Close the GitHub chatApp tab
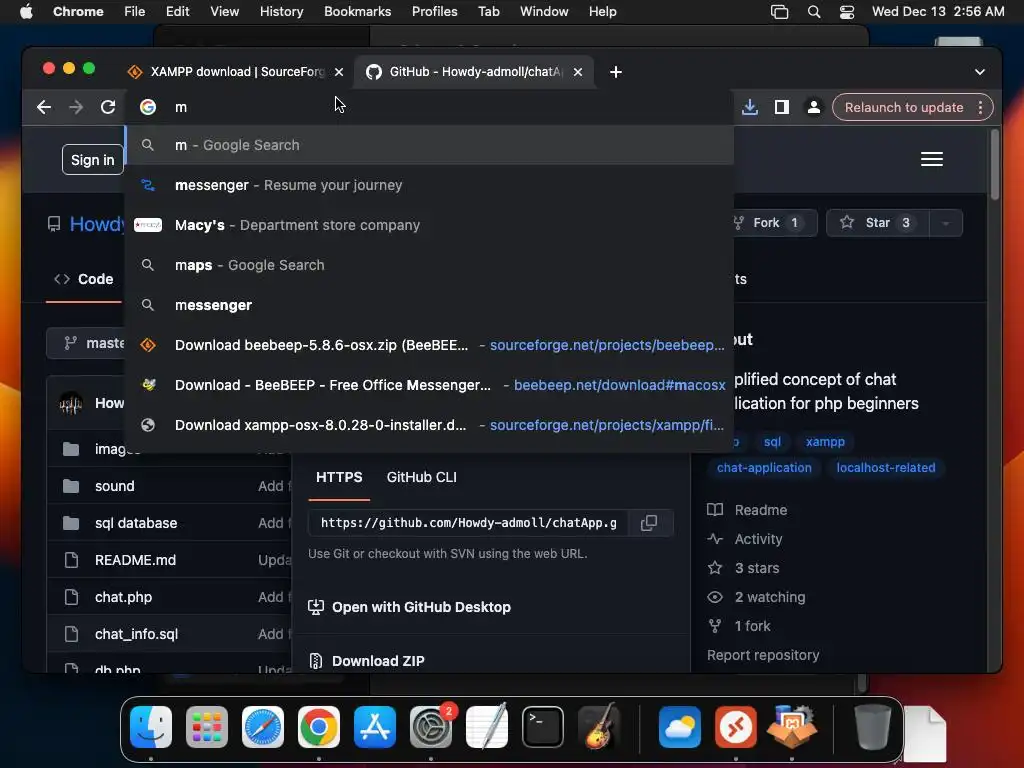The width and height of the screenshot is (1024, 768). click(x=577, y=72)
